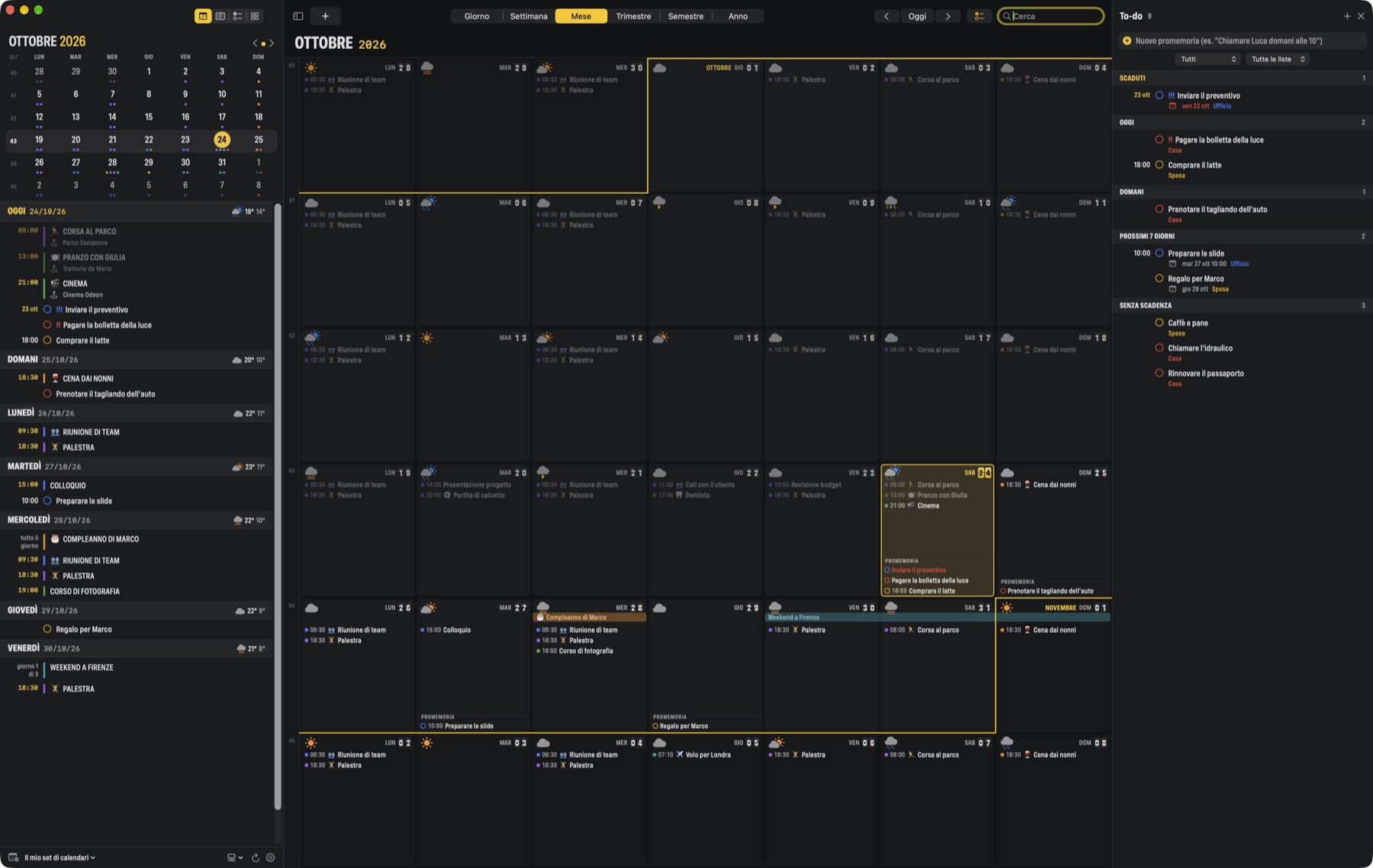The height and width of the screenshot is (868, 1373).
Task: Click the Cerca search field
Action: coord(1050,16)
